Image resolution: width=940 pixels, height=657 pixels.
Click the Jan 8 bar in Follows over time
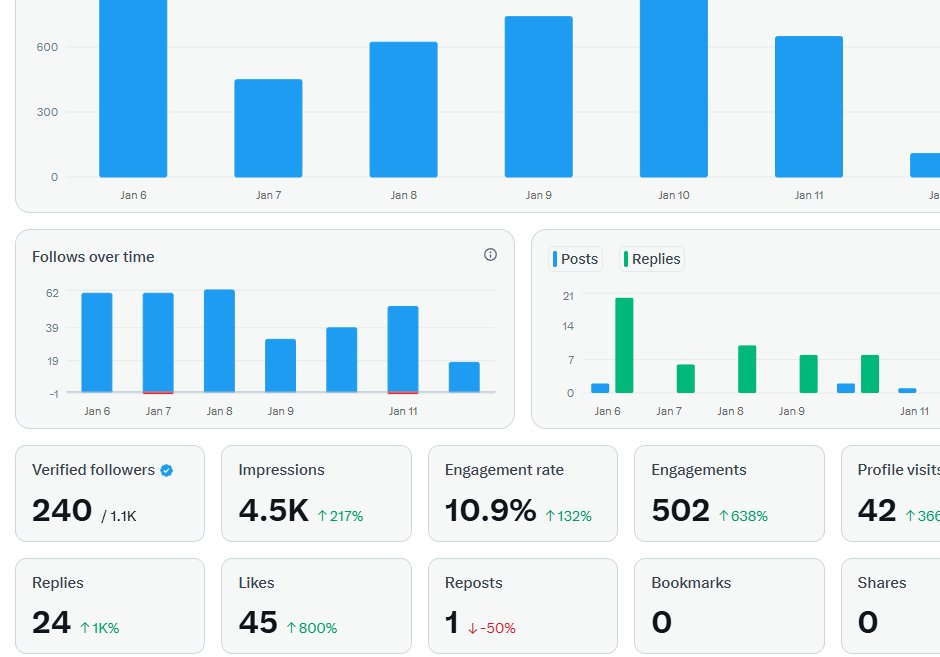pyautogui.click(x=219, y=340)
